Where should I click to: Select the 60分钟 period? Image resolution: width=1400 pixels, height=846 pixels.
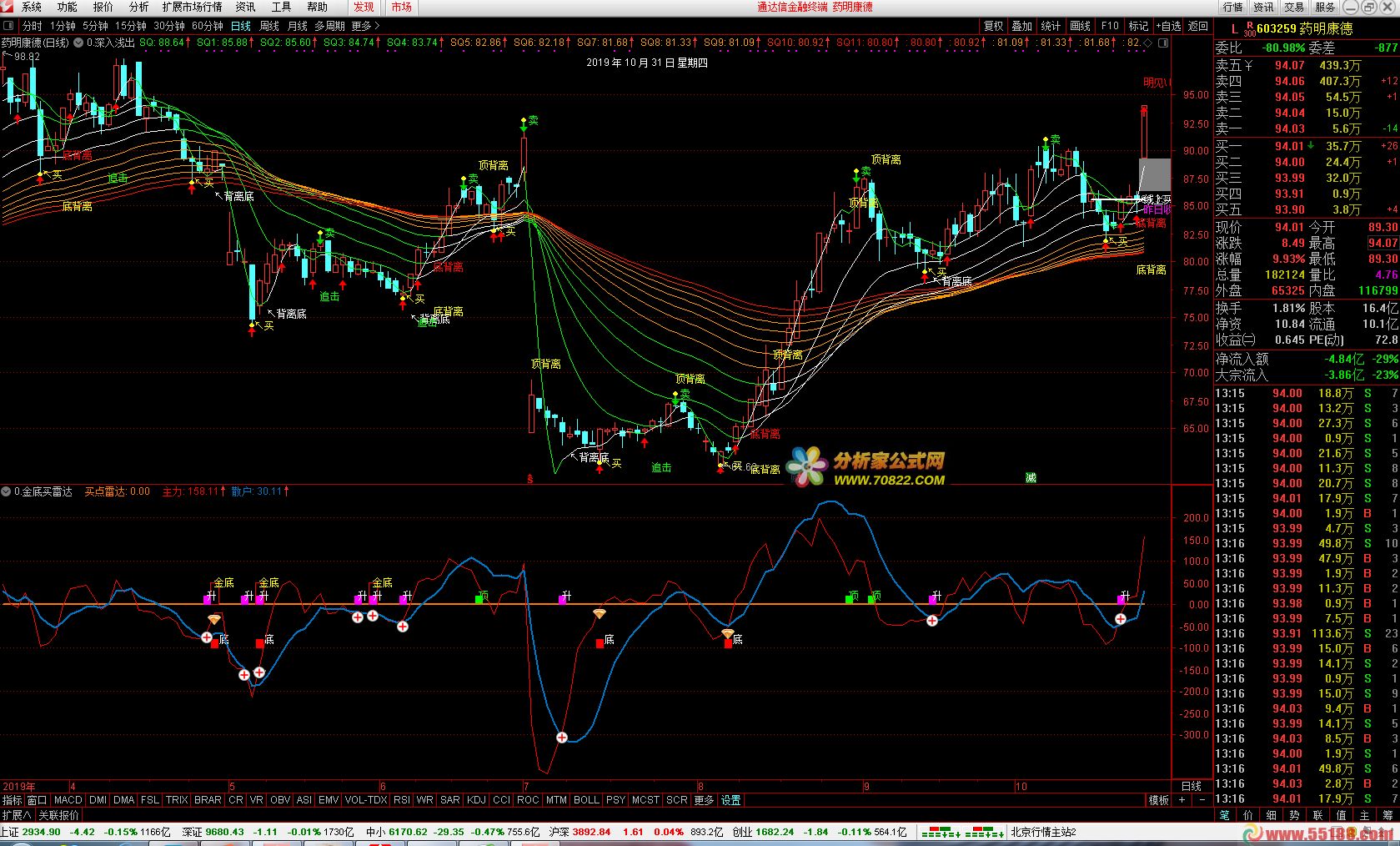(x=208, y=27)
